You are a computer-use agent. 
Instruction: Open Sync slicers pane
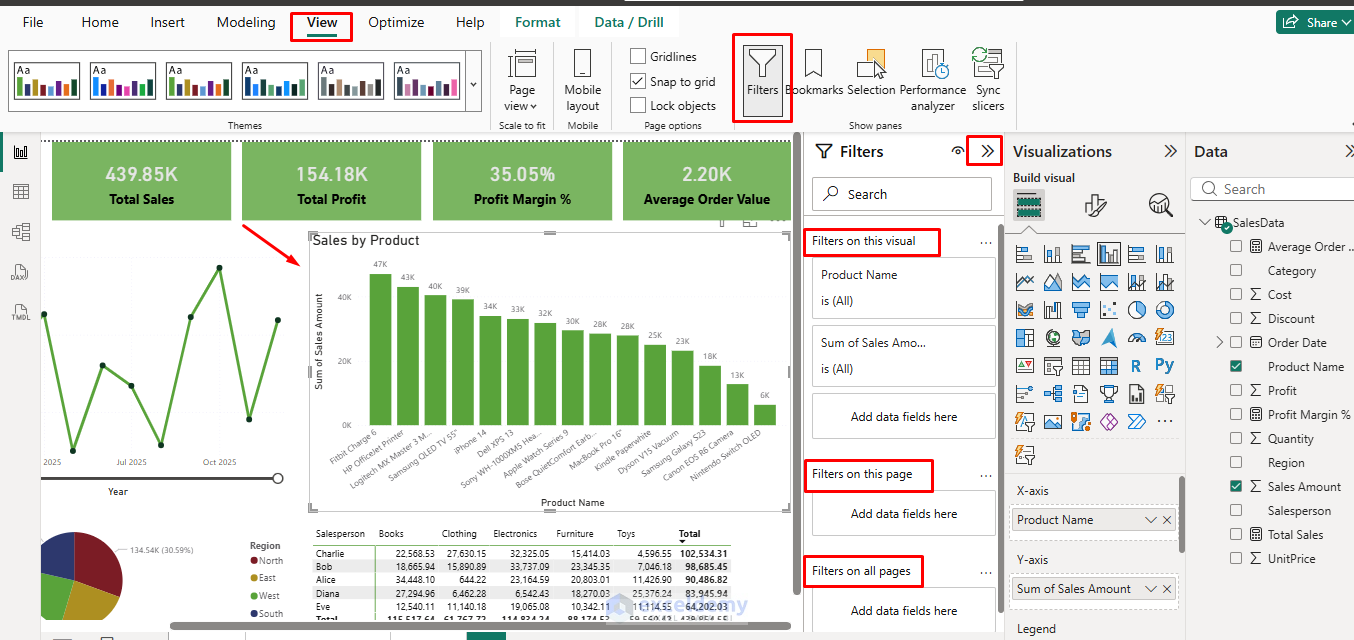click(x=988, y=80)
